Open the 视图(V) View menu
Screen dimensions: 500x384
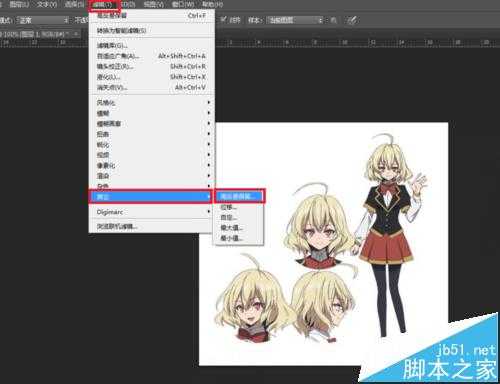154,5
